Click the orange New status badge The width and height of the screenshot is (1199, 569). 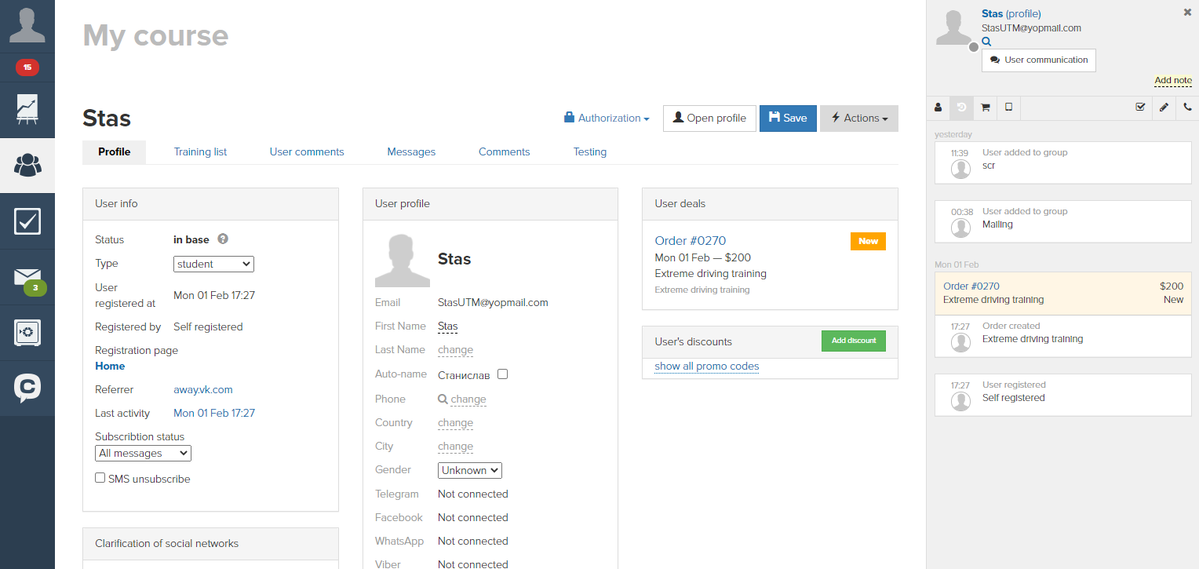point(868,241)
